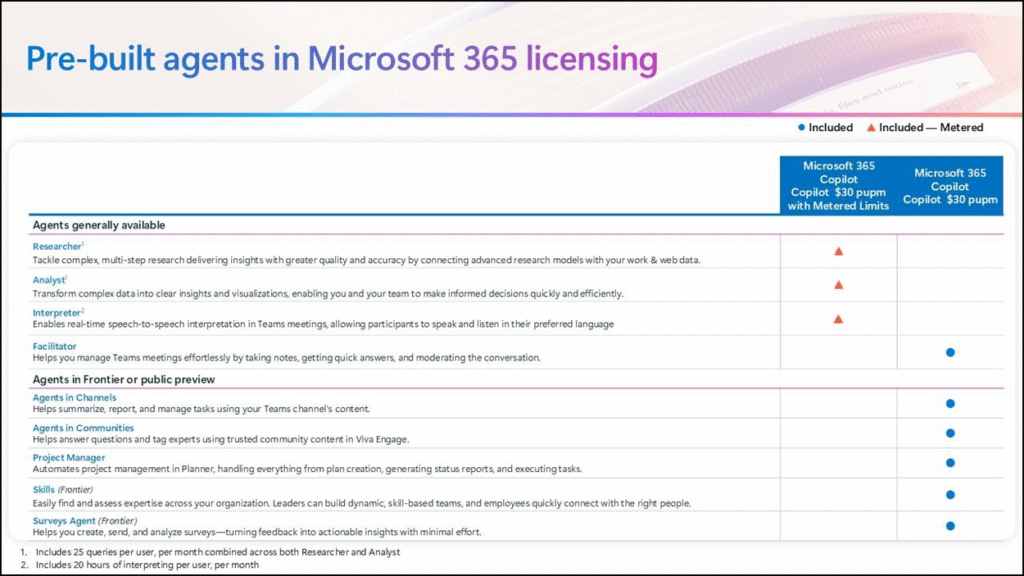1024x576 pixels.
Task: Select the orange triangle in the Interpreter row
Action: [838, 319]
